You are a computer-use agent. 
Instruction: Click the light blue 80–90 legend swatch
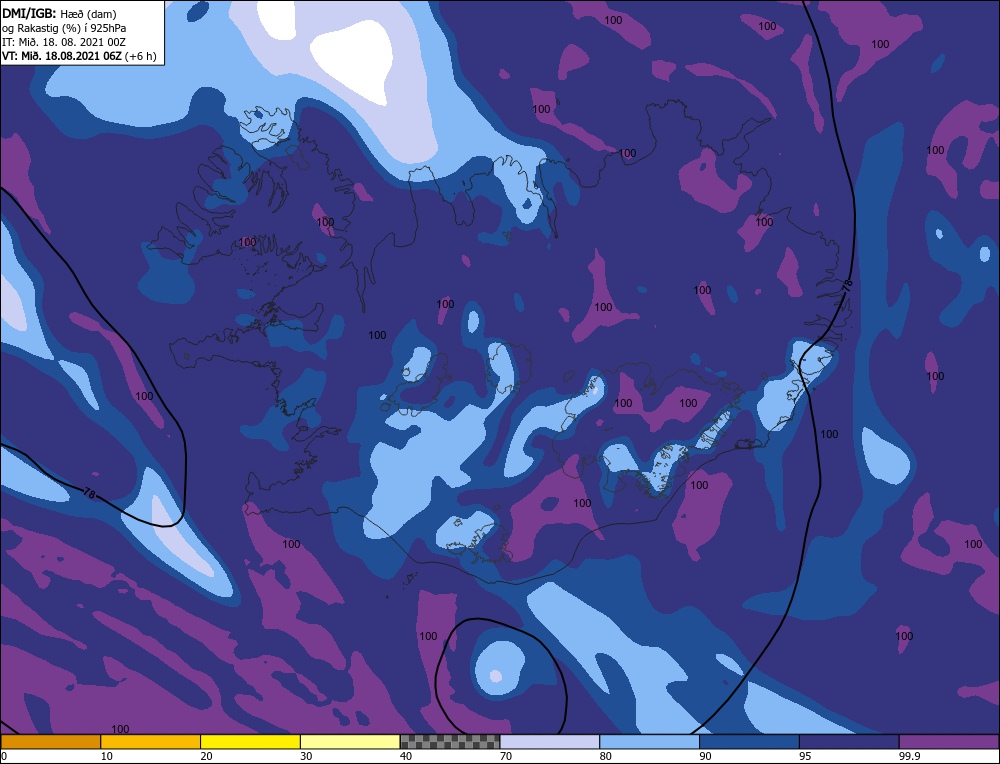click(x=649, y=742)
